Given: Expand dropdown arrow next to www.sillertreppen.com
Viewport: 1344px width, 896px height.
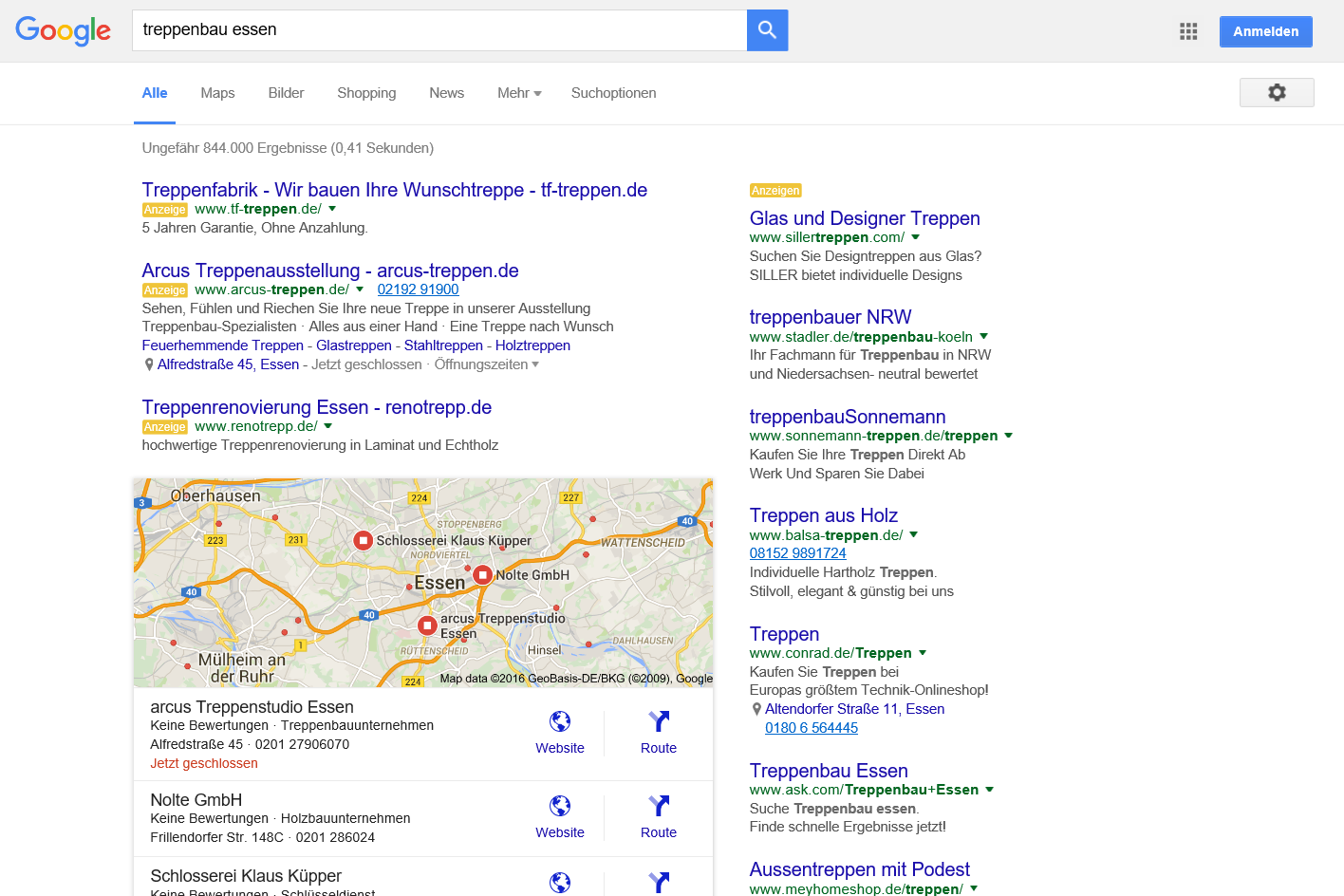Looking at the screenshot, I should tap(916, 237).
